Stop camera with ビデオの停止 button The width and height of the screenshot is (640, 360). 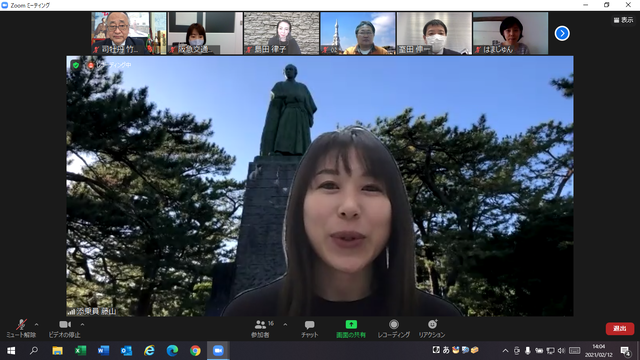point(64,329)
